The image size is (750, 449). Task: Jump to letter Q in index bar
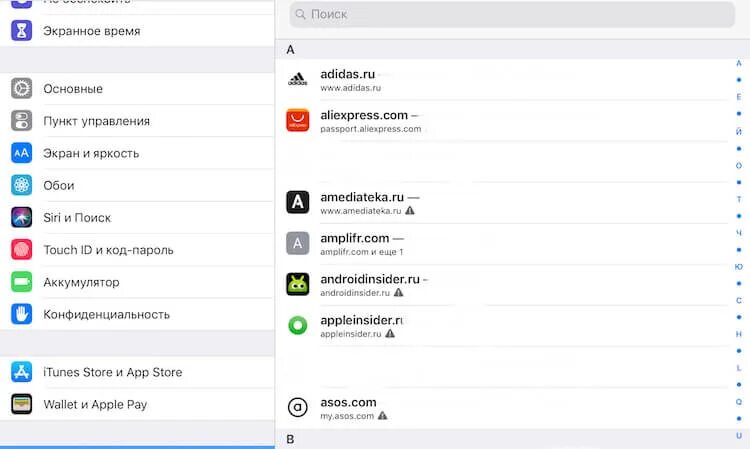[x=739, y=402]
